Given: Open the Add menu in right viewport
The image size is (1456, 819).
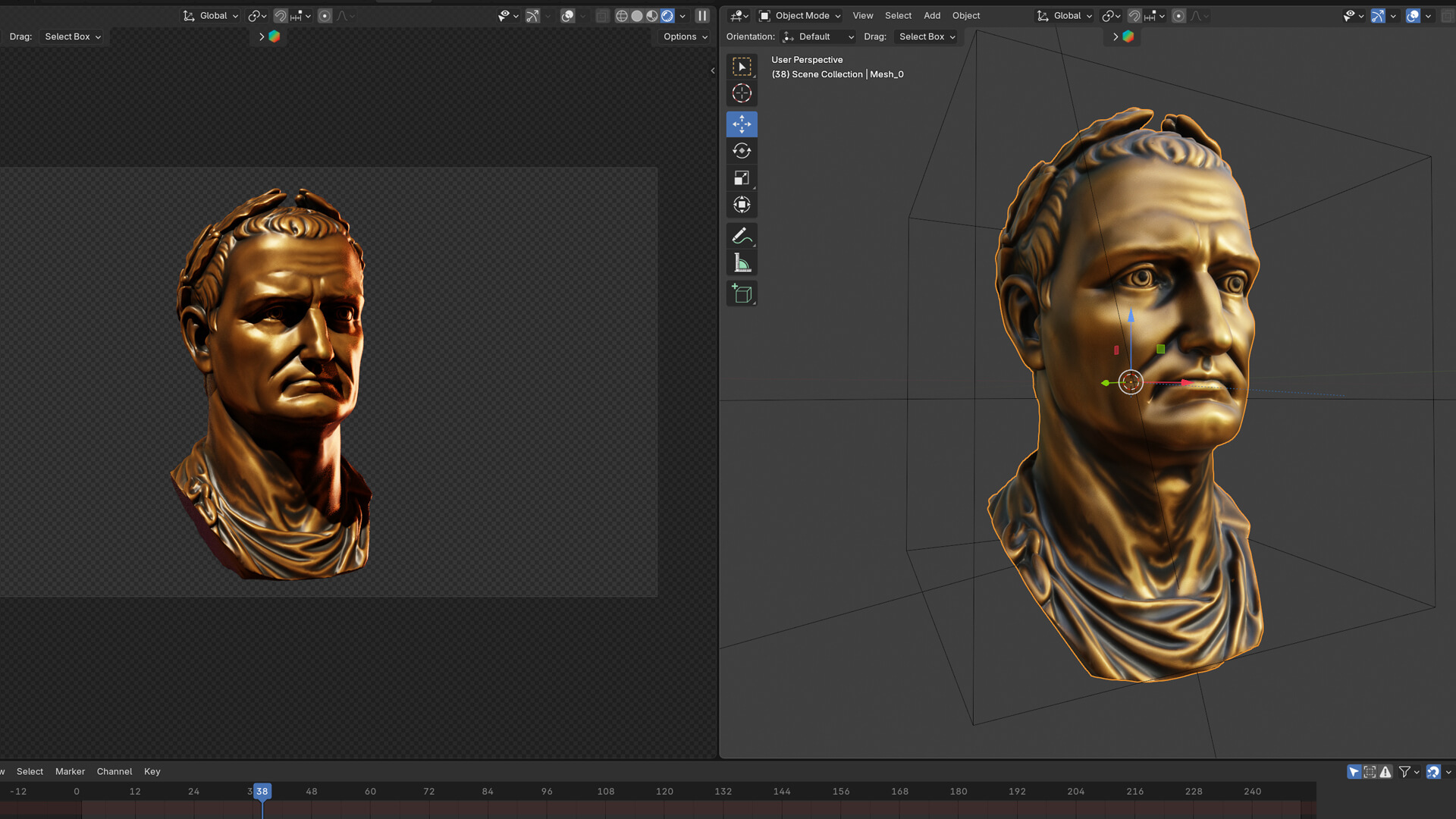Looking at the screenshot, I should click(x=932, y=16).
